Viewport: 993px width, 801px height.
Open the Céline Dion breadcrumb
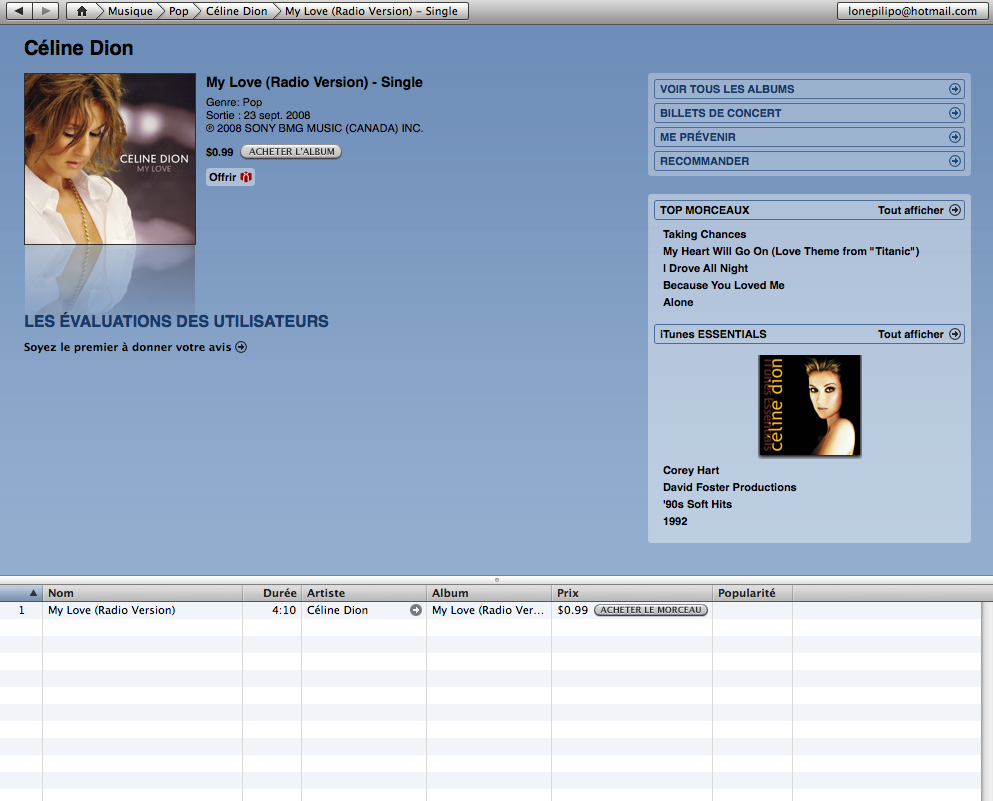[236, 11]
